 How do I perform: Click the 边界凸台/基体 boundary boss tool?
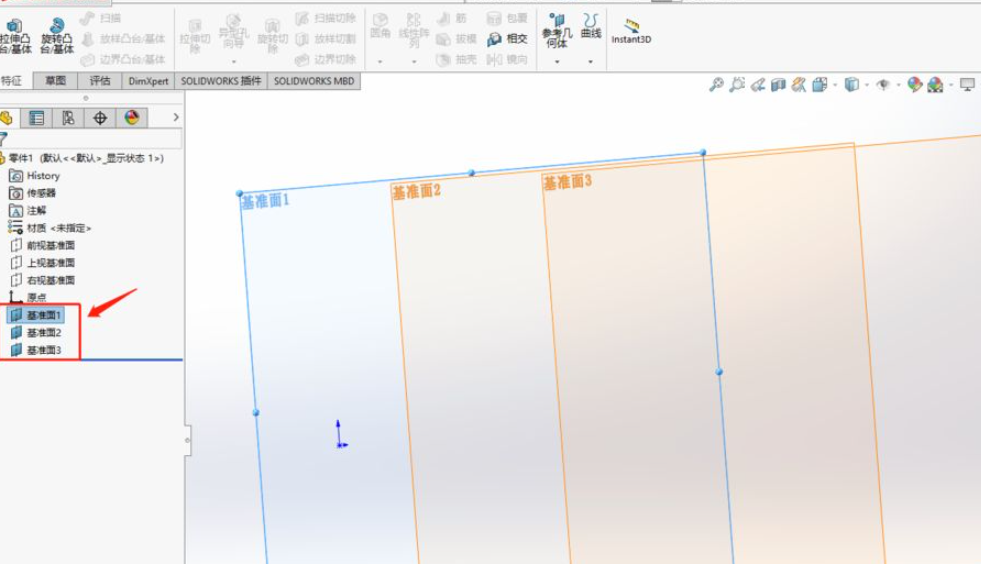[123, 59]
